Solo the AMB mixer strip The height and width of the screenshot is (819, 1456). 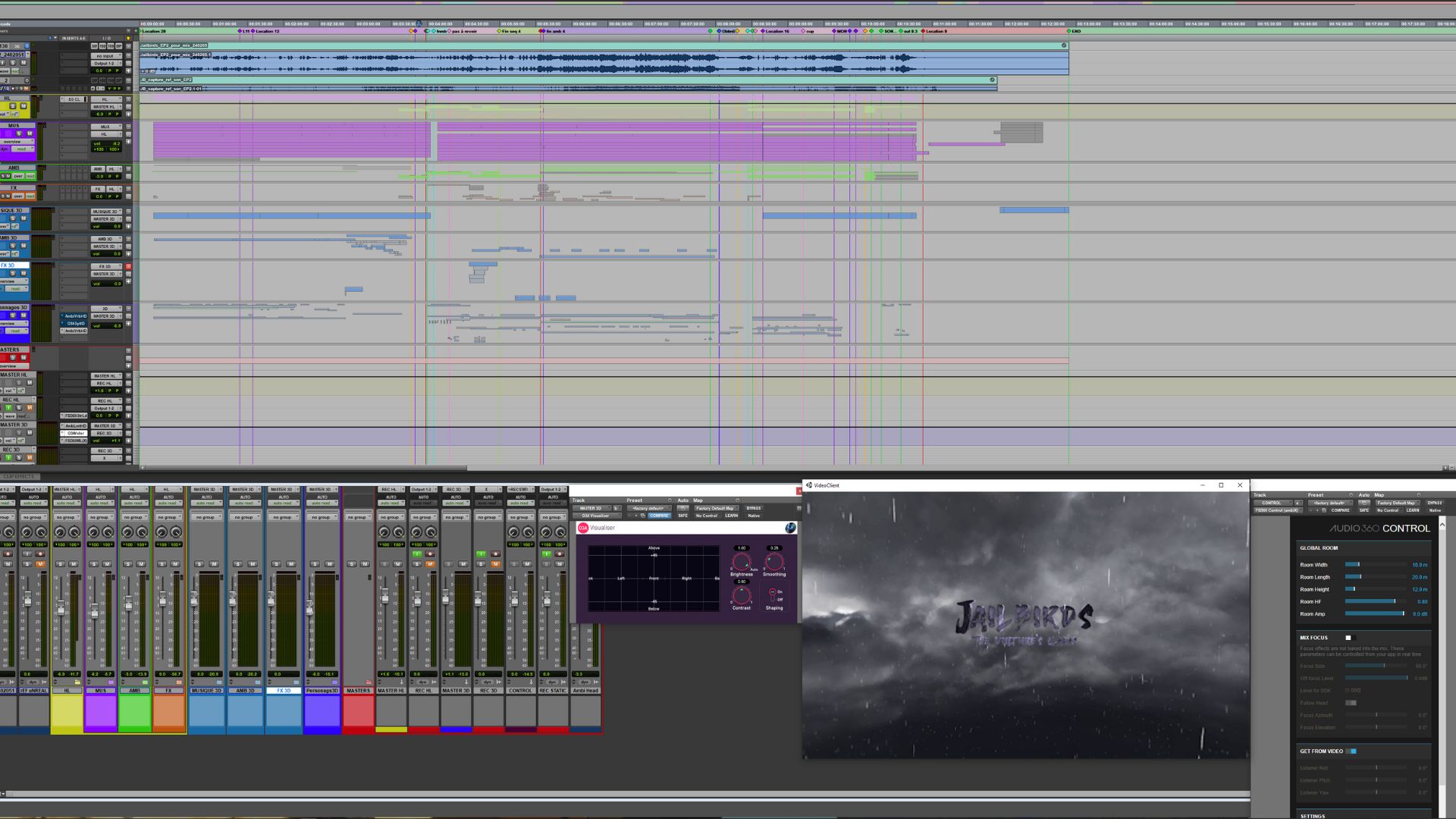click(127, 563)
